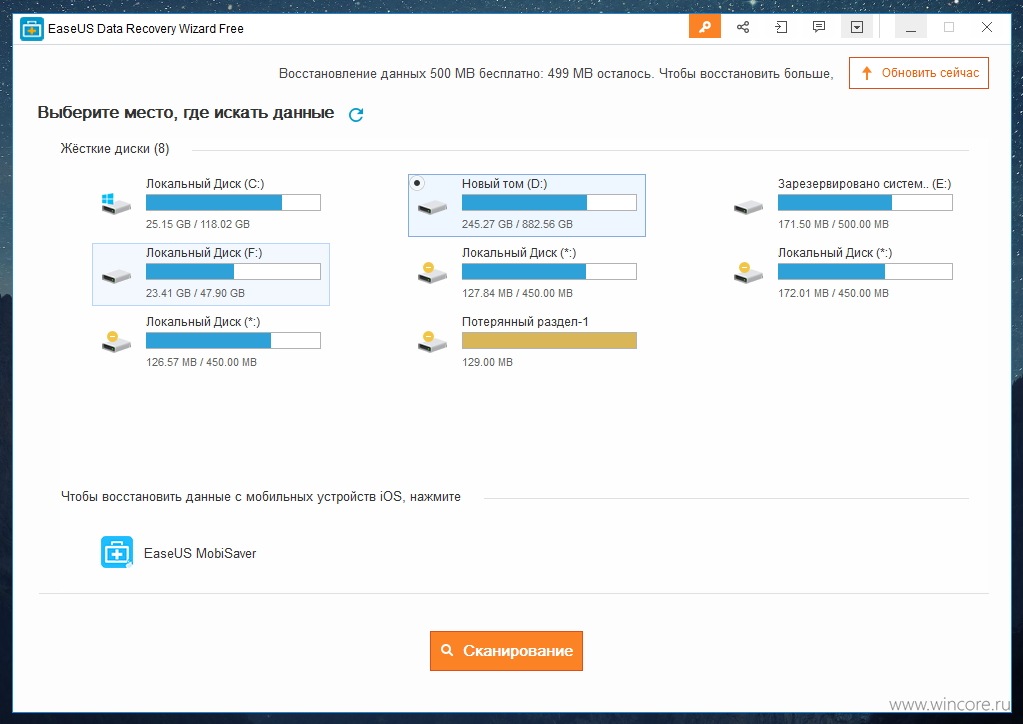The width and height of the screenshot is (1023, 724).
Task: Click the import scan status icon
Action: pyautogui.click(x=781, y=27)
